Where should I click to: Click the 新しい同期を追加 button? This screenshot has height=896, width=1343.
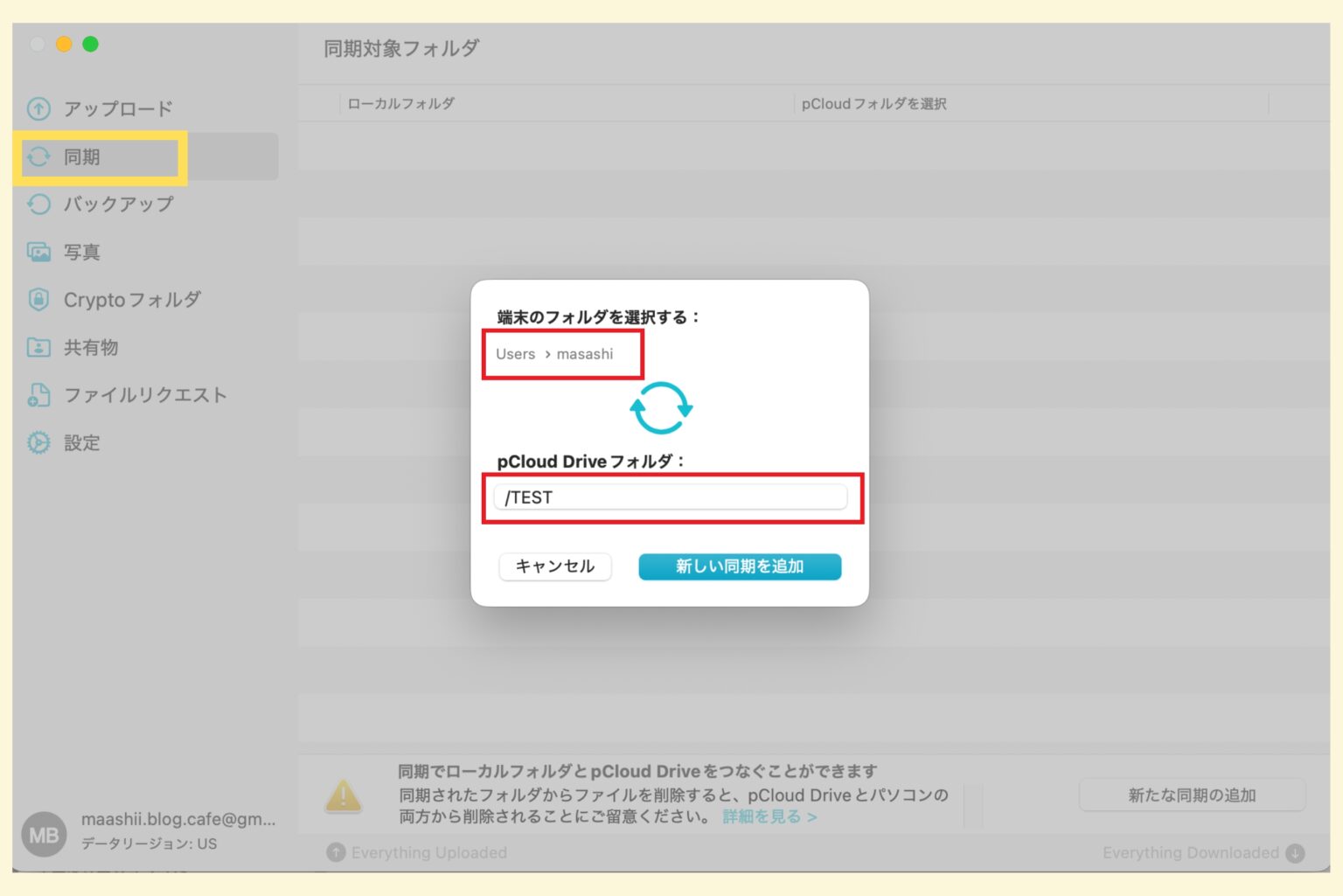(x=740, y=566)
